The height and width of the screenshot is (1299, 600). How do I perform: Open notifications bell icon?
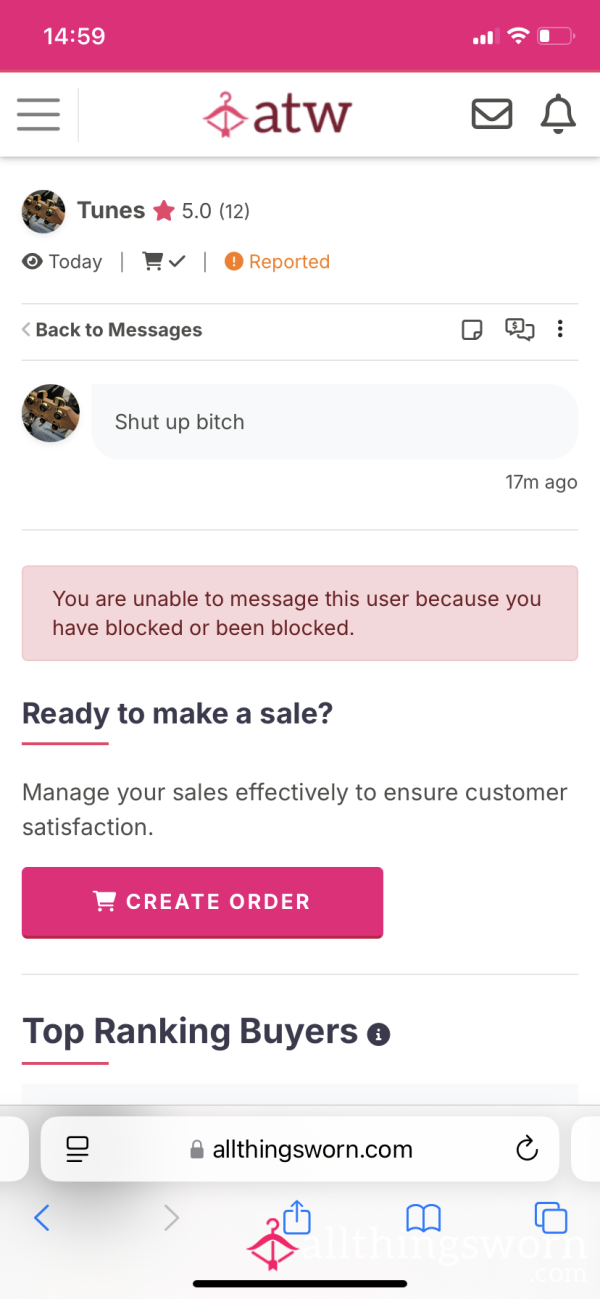click(x=558, y=114)
